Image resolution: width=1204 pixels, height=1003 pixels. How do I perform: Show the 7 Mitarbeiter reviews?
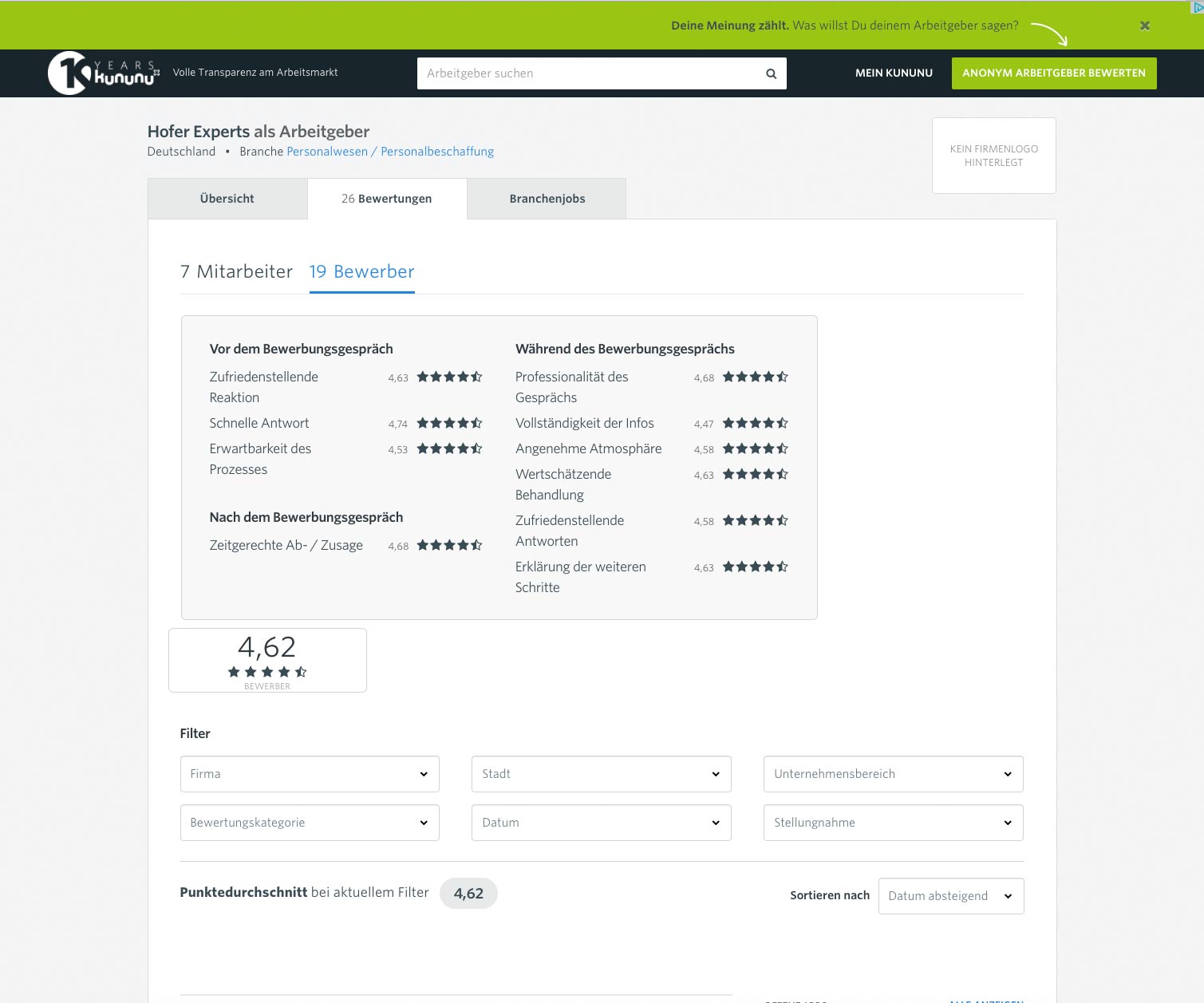236,271
